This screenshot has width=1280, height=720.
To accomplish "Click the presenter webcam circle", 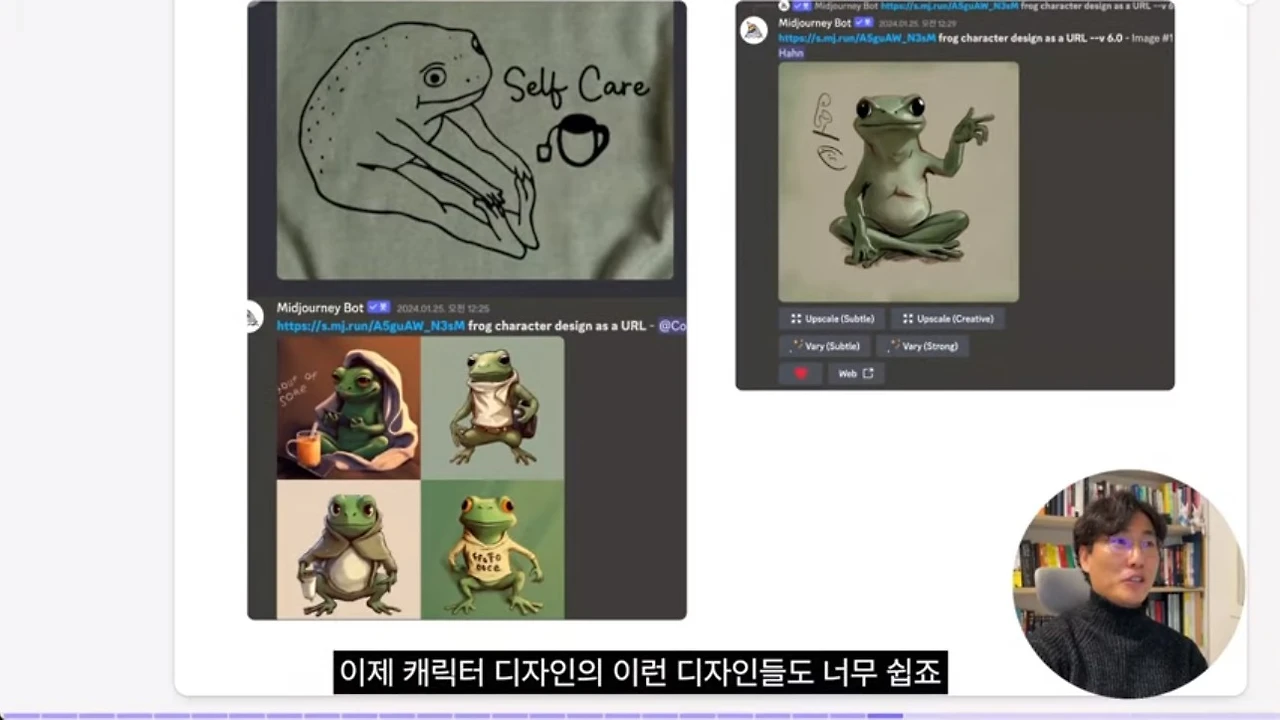I will (1128, 585).
